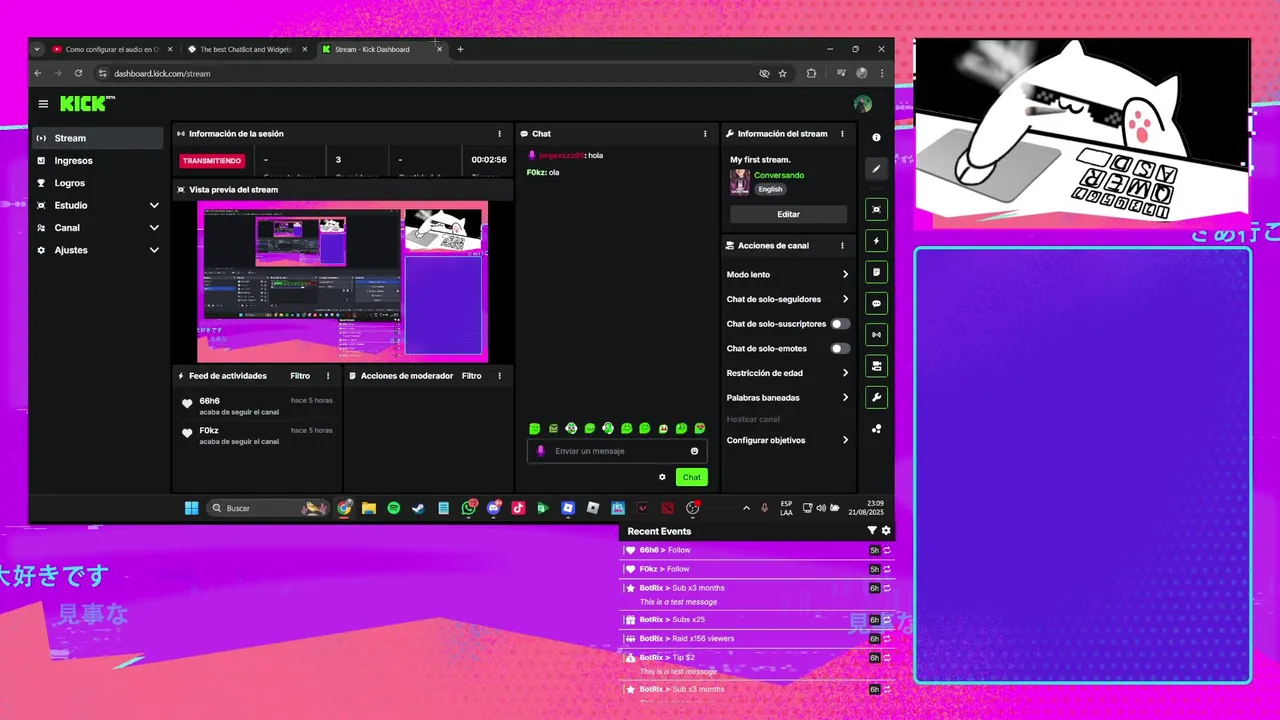
Task: Open a new browser tab
Action: [460, 49]
